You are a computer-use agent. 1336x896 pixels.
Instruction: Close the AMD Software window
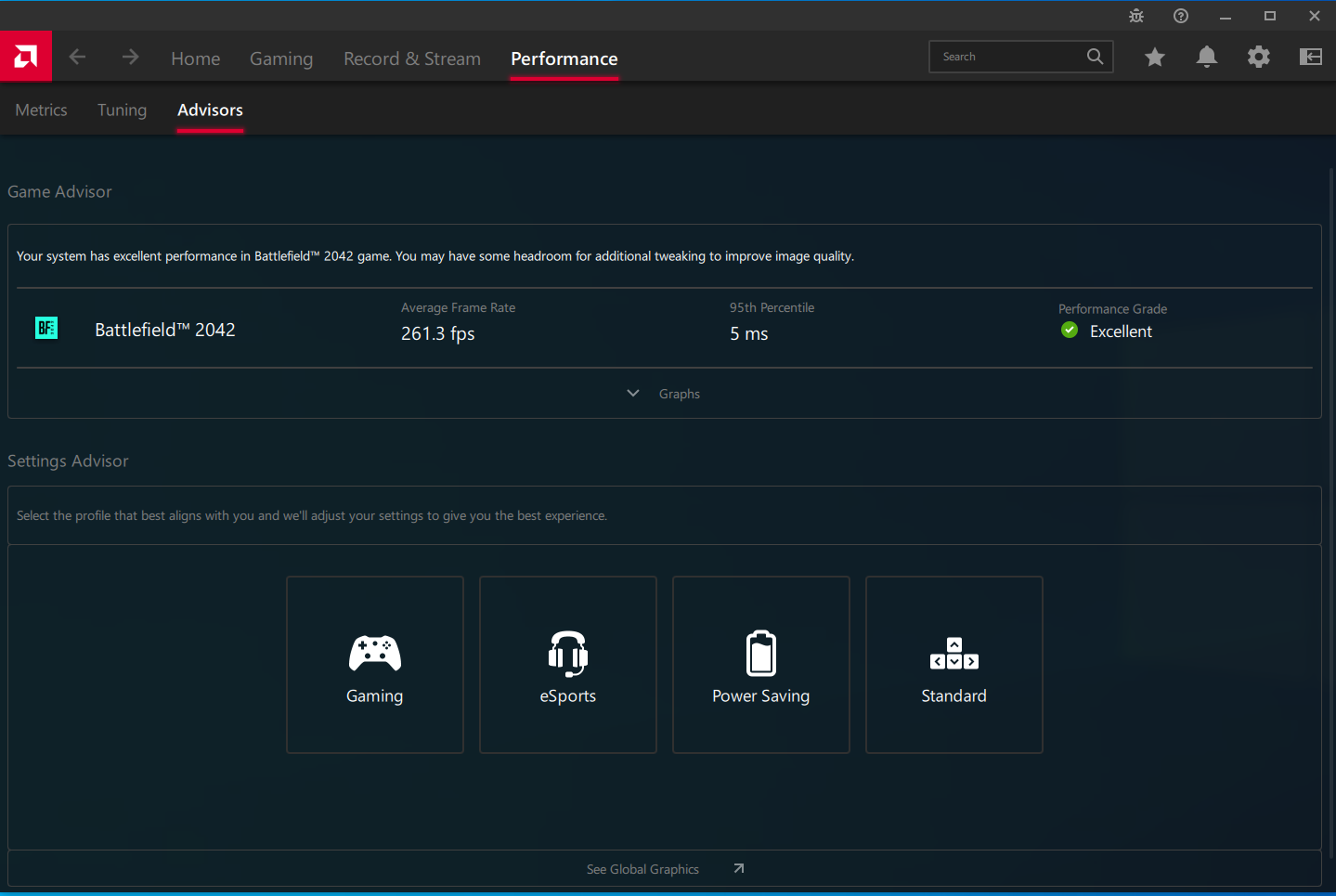pos(1315,16)
